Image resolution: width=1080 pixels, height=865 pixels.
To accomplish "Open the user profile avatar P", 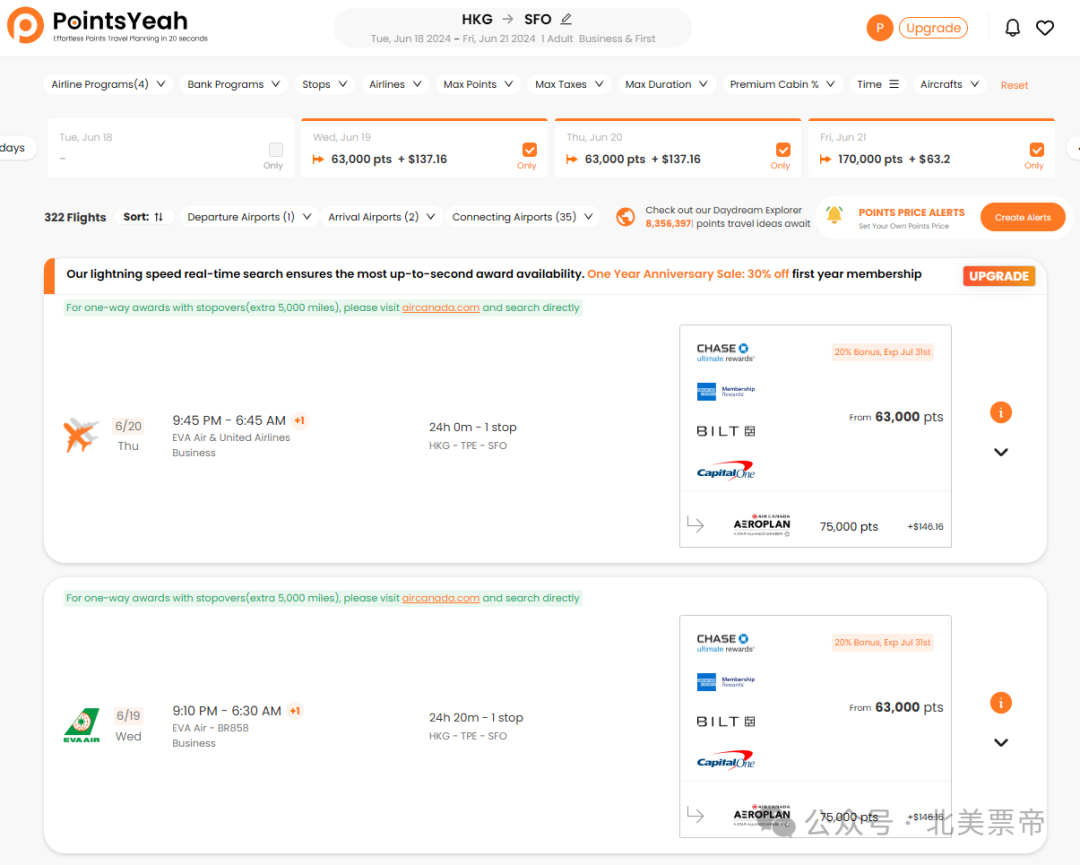I will pyautogui.click(x=880, y=28).
